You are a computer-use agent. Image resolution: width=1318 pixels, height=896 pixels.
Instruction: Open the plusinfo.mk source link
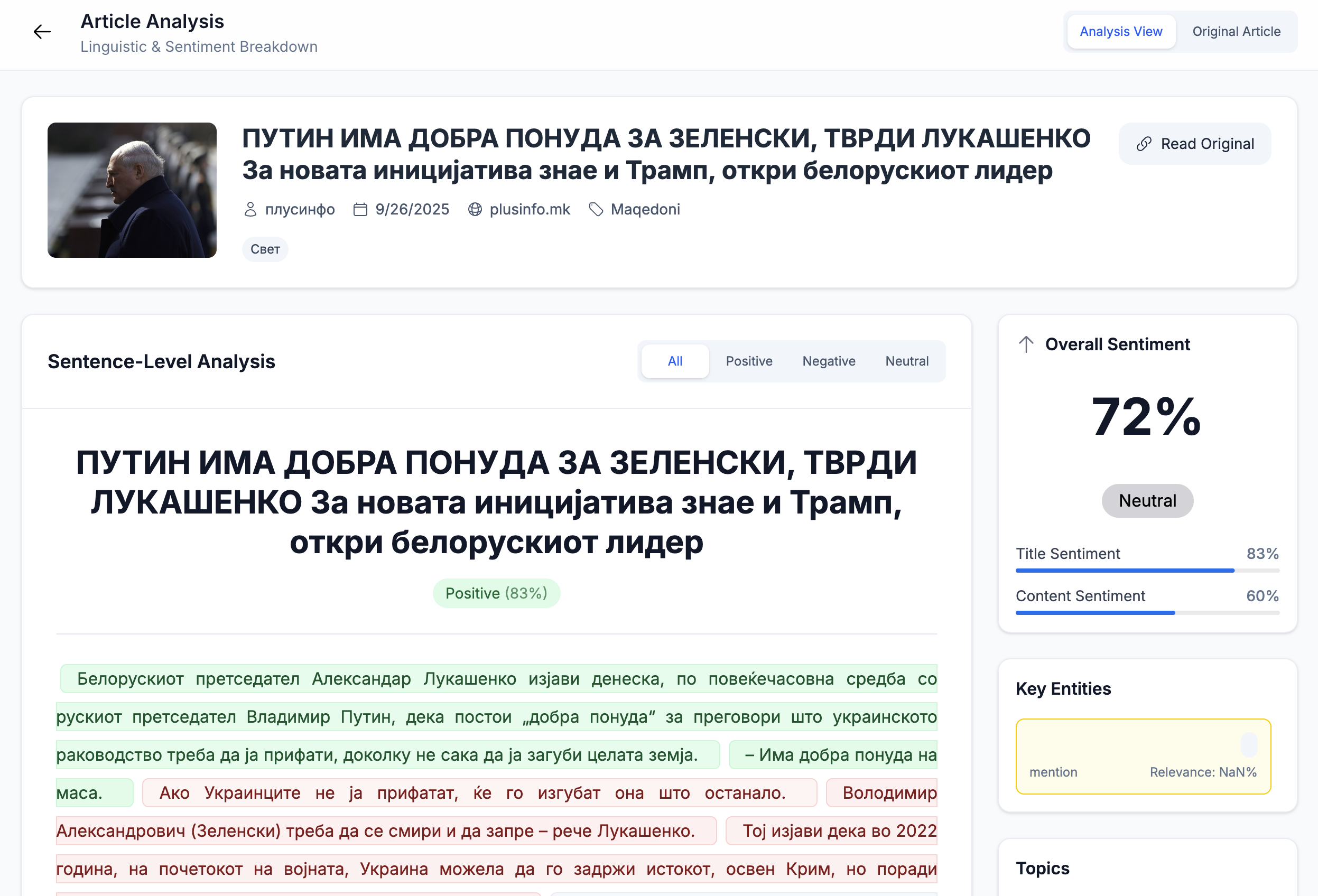tap(530, 209)
